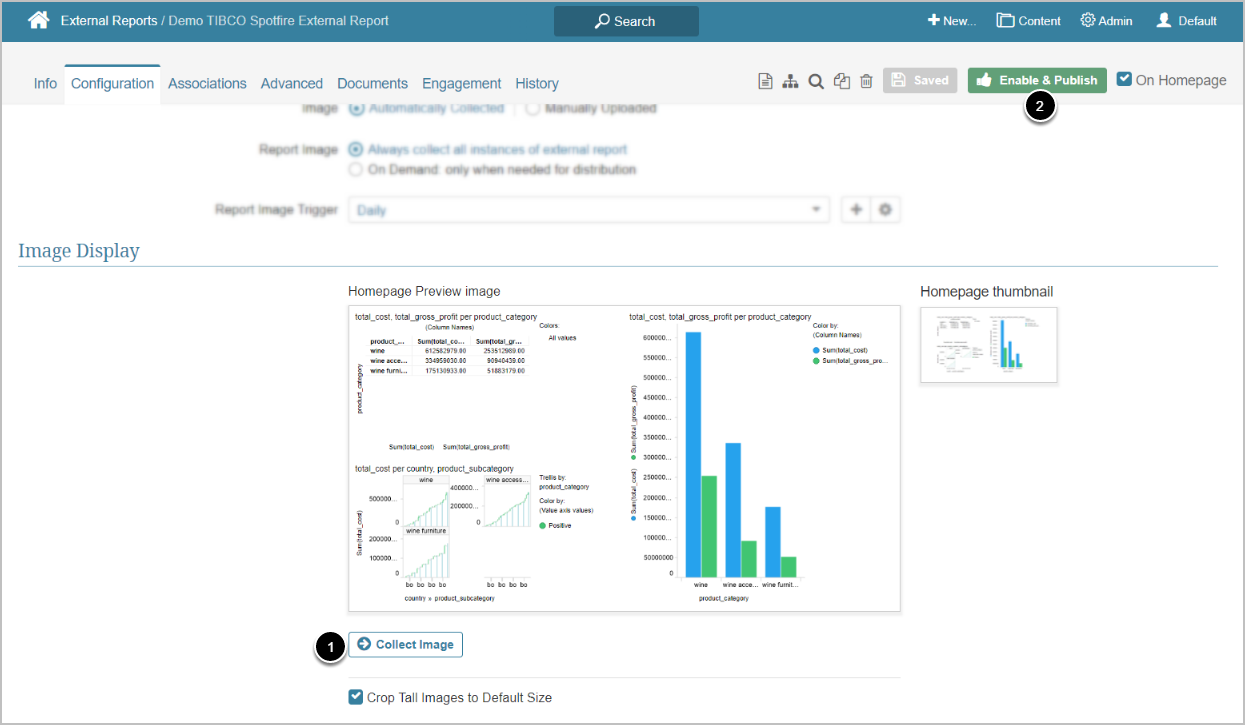Open the History tab
The height and width of the screenshot is (725, 1245).
537,84
